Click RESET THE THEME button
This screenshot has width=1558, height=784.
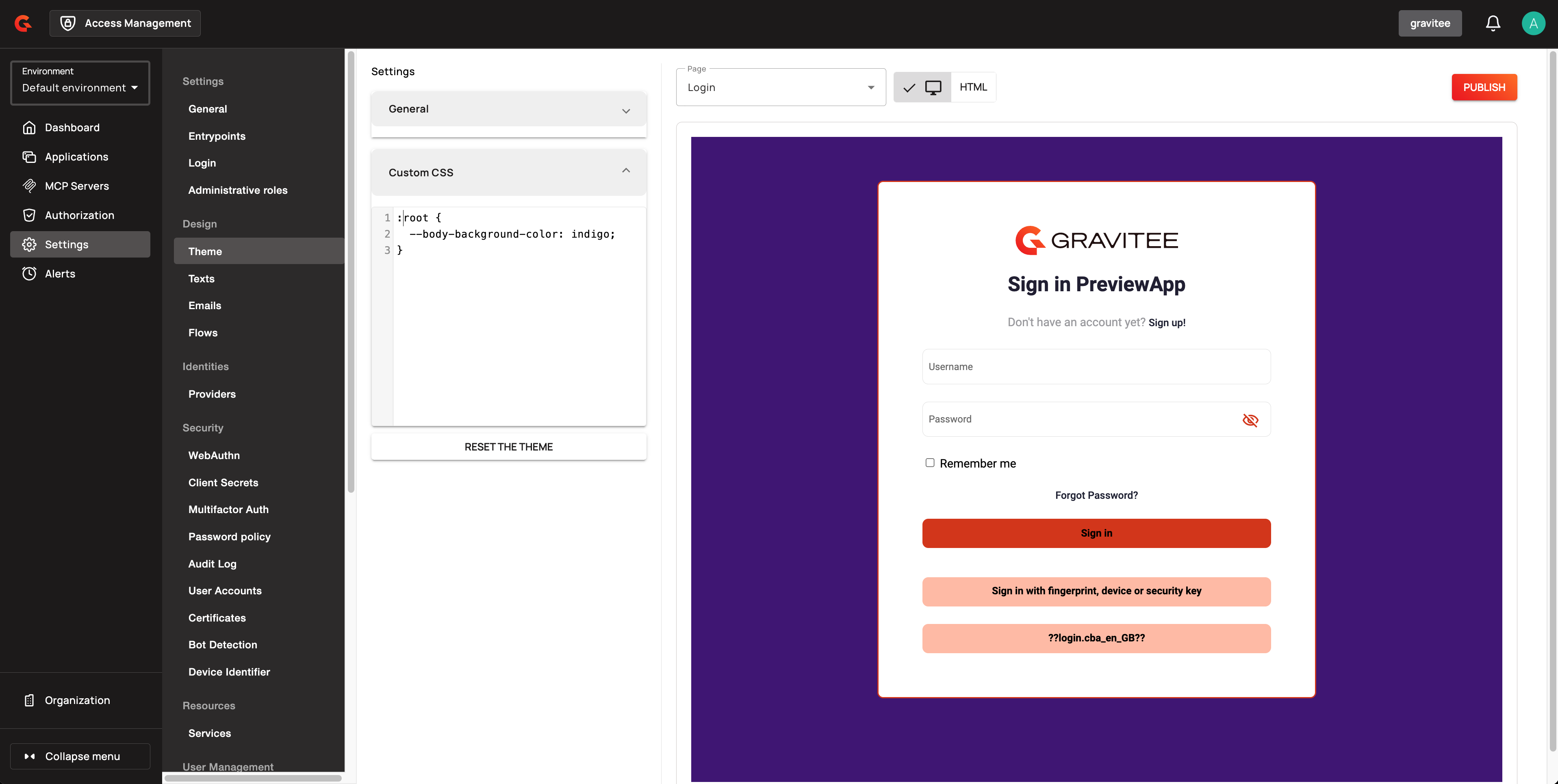click(508, 447)
